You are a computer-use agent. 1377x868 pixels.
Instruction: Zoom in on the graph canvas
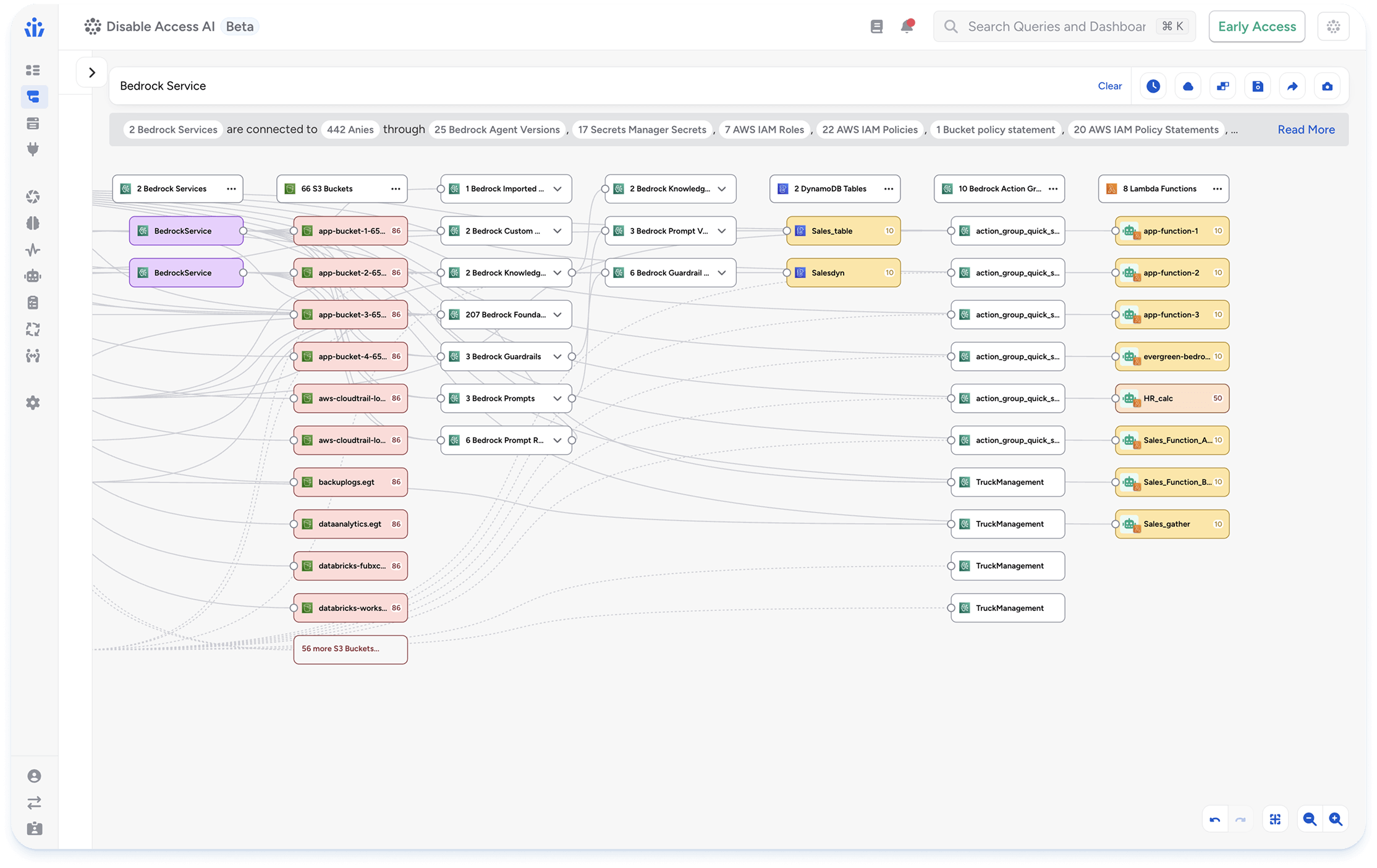coord(1336,819)
